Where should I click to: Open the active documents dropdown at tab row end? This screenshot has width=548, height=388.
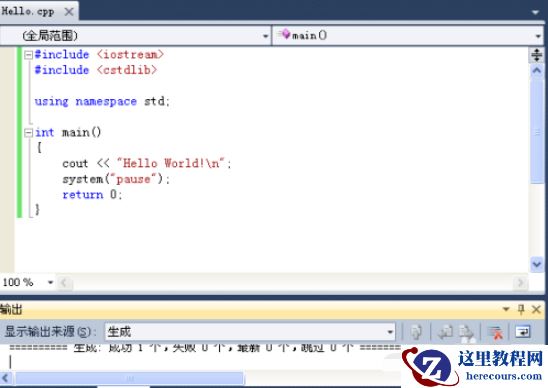click(x=535, y=13)
